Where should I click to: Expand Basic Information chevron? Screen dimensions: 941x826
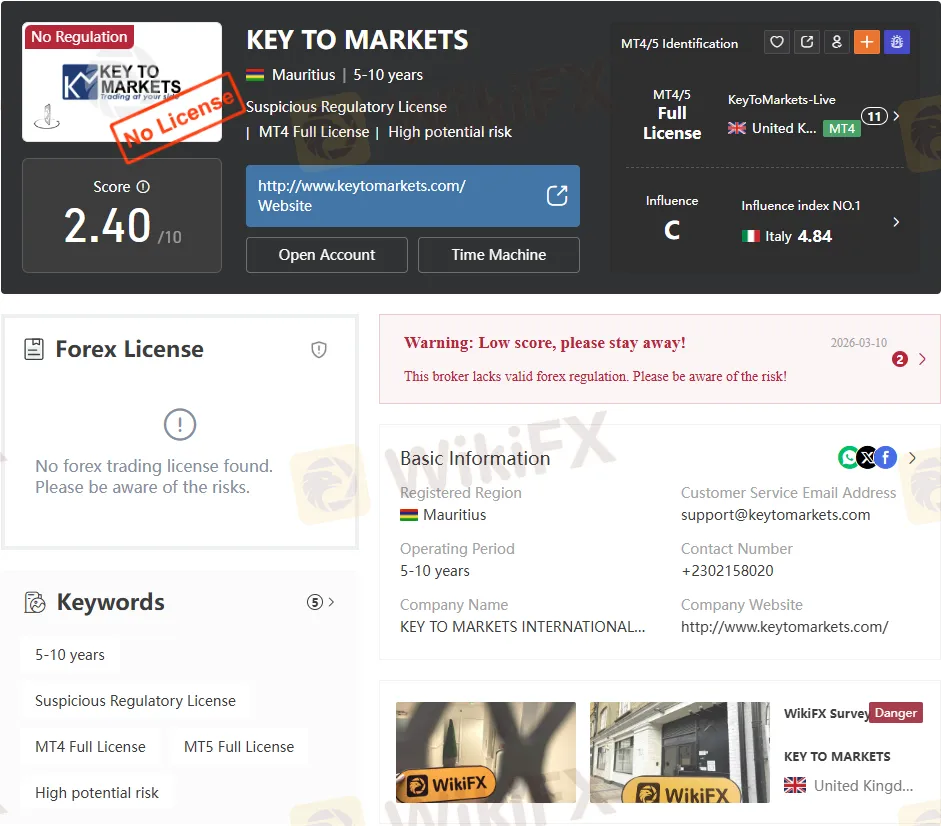912,458
